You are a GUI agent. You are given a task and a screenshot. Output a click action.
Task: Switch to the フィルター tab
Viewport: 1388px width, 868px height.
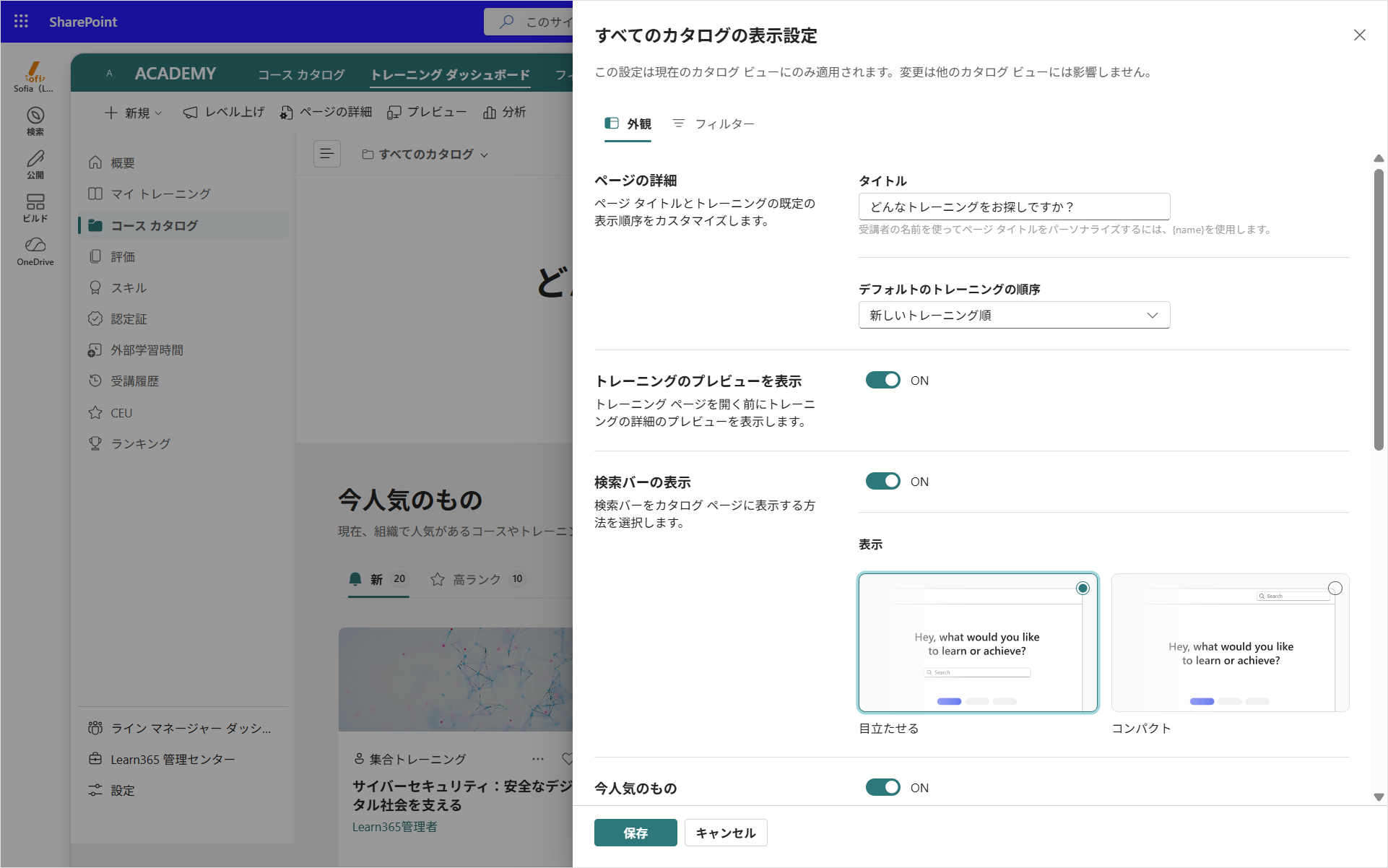point(713,123)
